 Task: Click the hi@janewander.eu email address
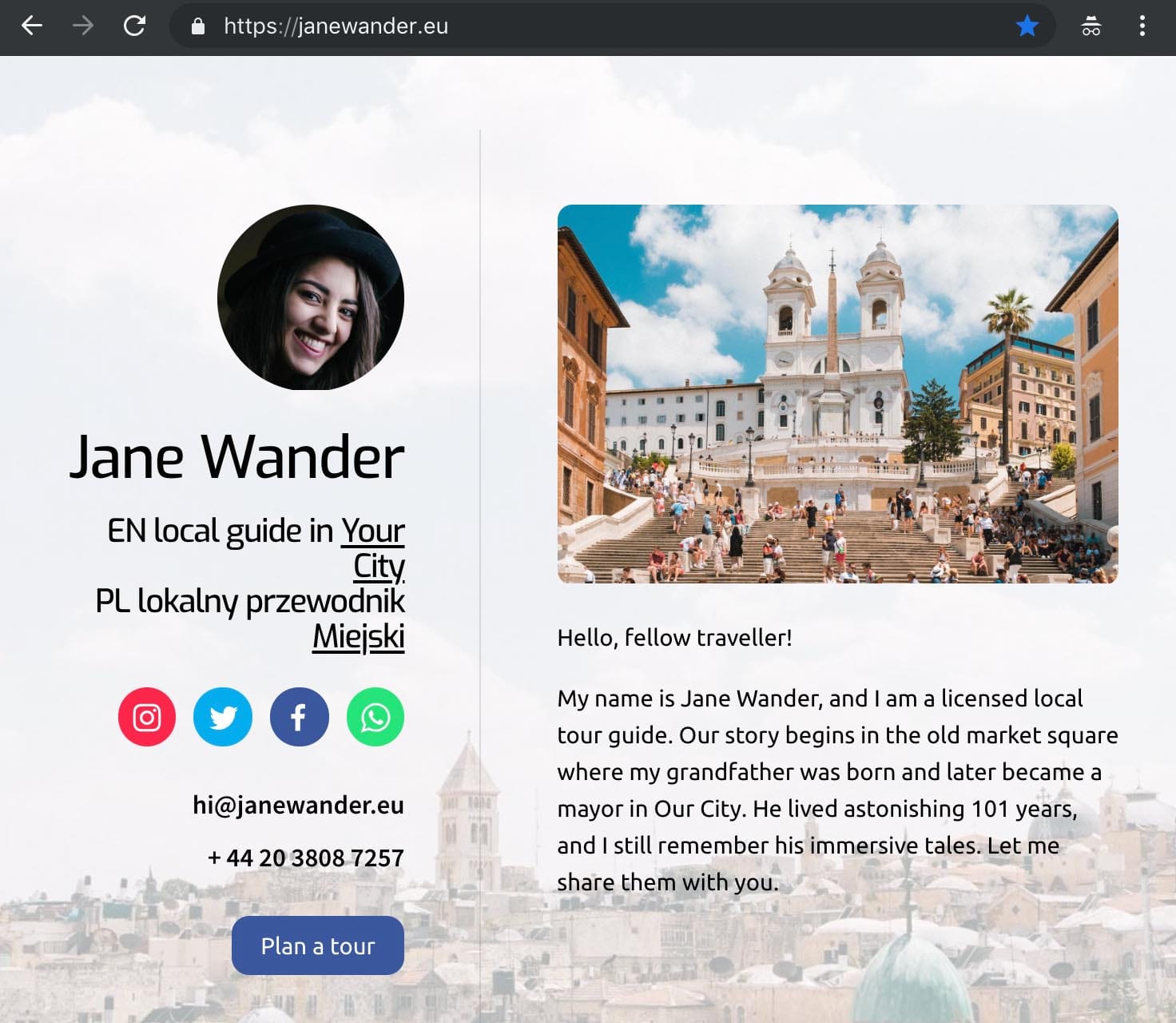click(298, 805)
